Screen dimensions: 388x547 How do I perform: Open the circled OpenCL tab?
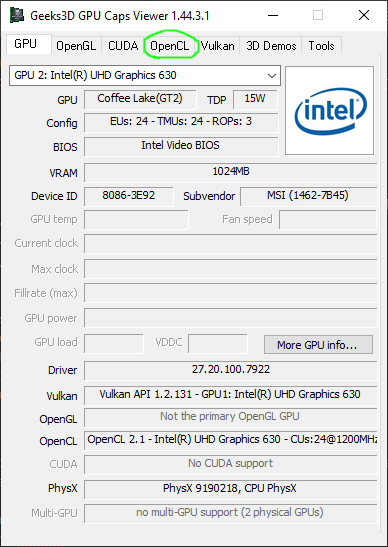[170, 46]
